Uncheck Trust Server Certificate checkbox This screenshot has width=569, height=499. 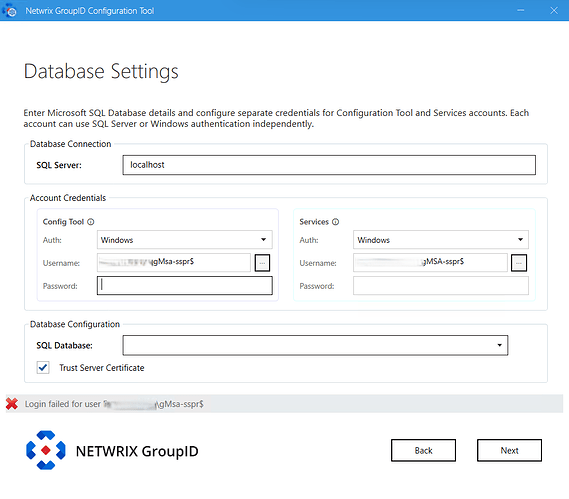[43, 368]
